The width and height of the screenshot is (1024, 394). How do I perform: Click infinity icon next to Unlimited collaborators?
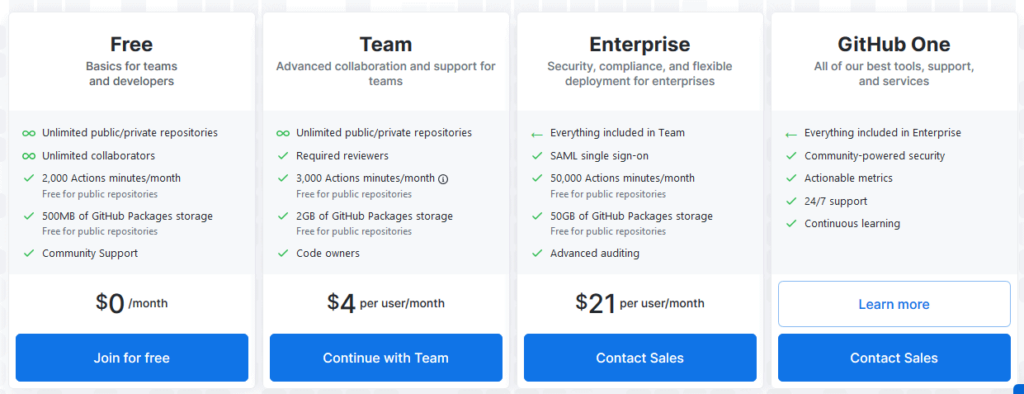tap(28, 156)
